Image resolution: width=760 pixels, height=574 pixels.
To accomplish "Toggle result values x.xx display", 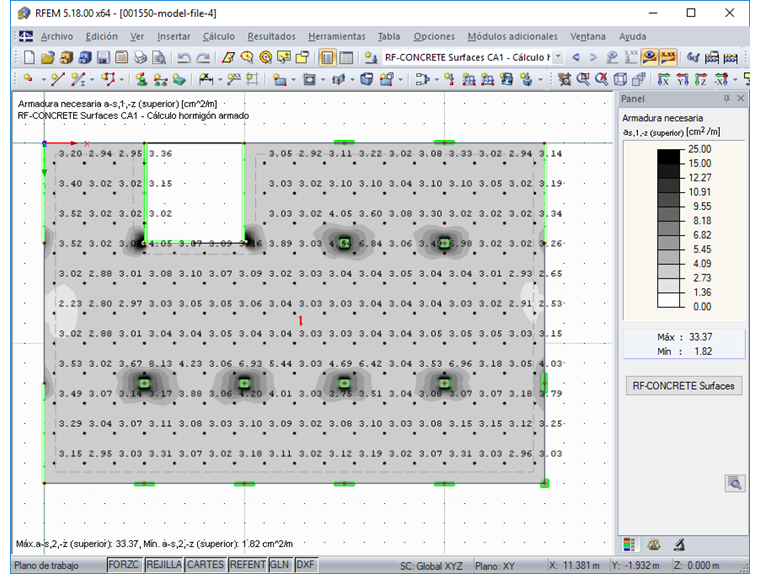I will coord(668,58).
